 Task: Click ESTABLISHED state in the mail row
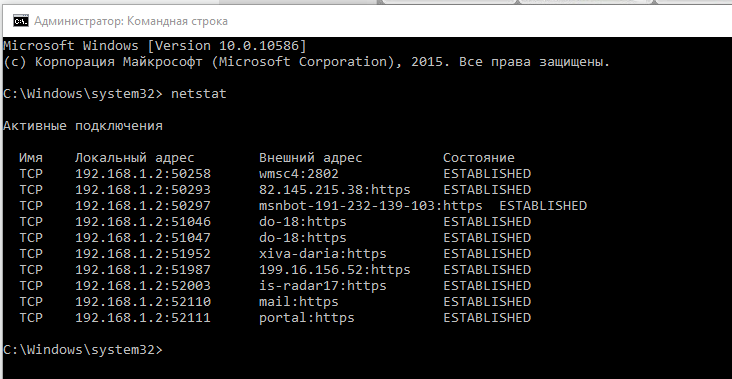pos(487,302)
